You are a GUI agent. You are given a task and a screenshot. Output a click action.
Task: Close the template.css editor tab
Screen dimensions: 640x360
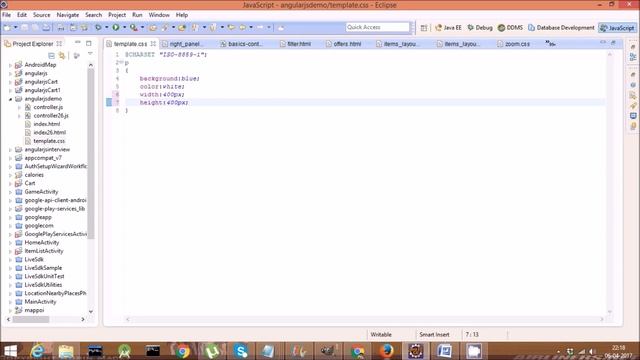click(x=153, y=43)
